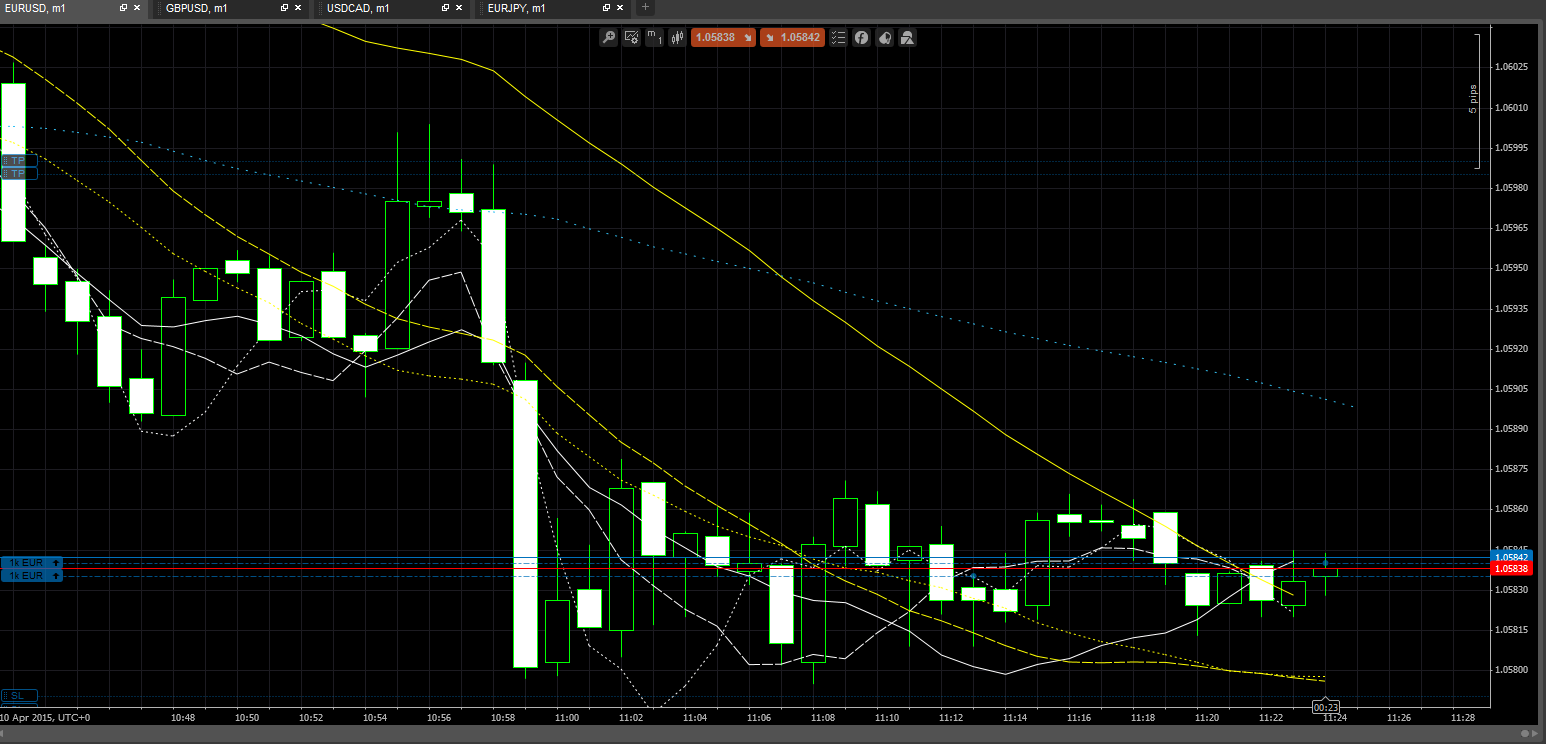Image resolution: width=1546 pixels, height=744 pixels.
Task: Open the shapes drawing tools icon
Action: pos(907,38)
